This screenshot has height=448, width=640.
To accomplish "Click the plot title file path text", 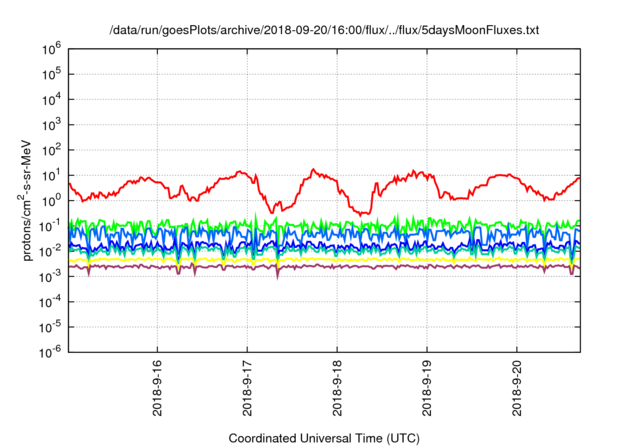I will [x=324, y=30].
